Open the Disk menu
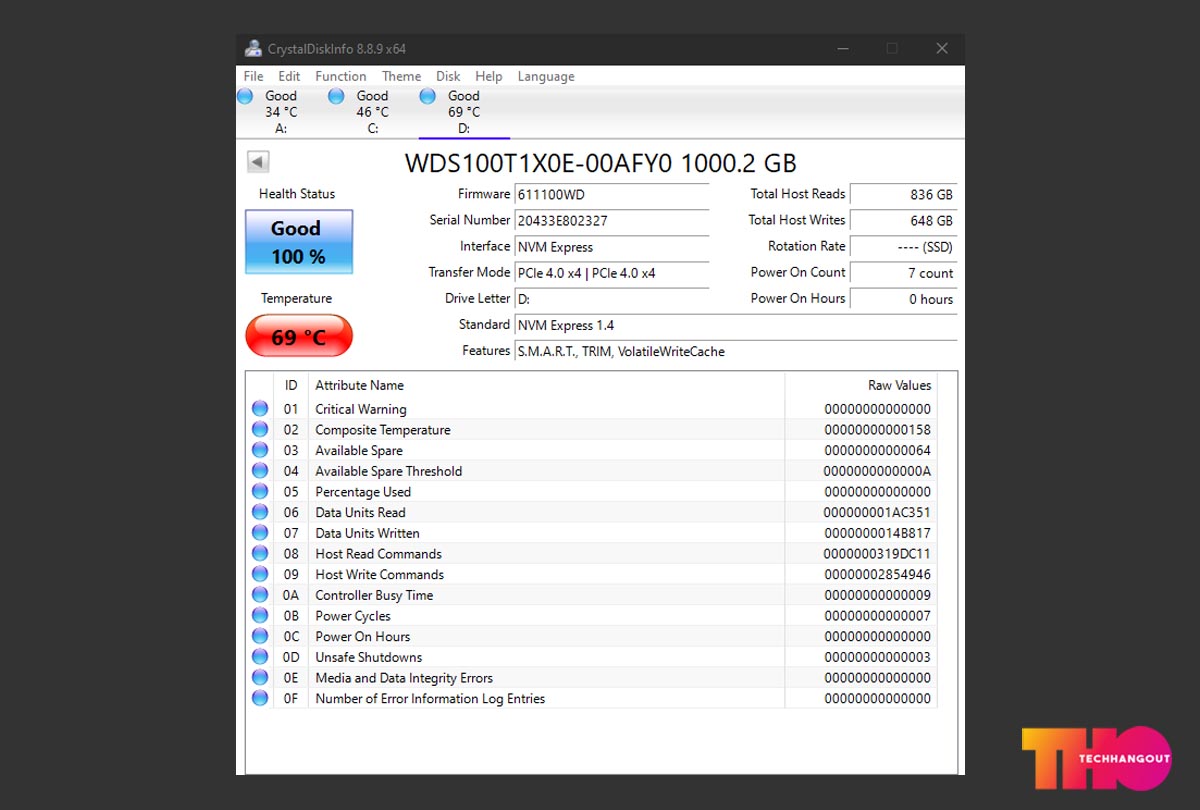The height and width of the screenshot is (810, 1200). point(448,76)
